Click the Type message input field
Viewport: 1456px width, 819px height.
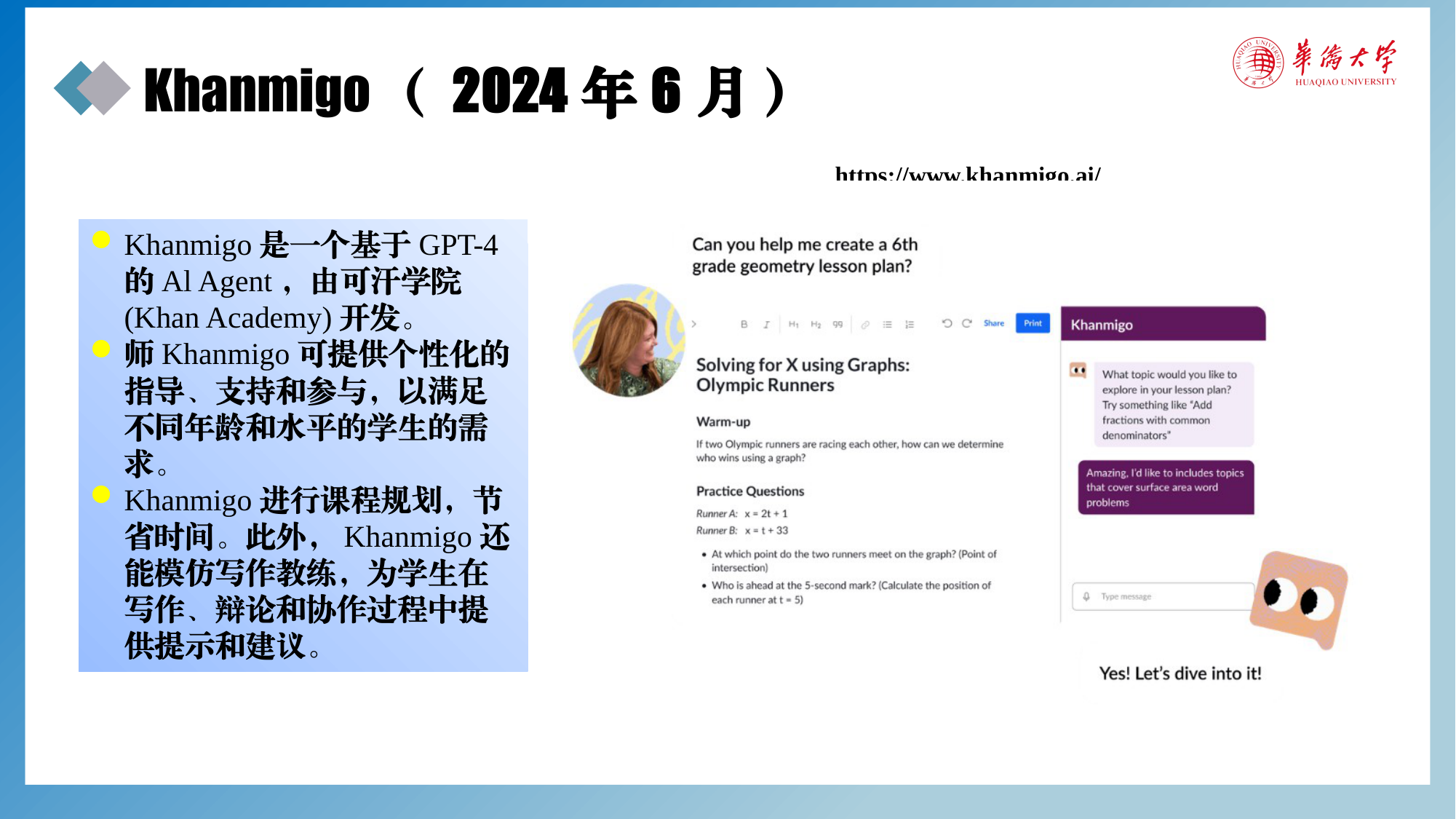(x=1163, y=596)
